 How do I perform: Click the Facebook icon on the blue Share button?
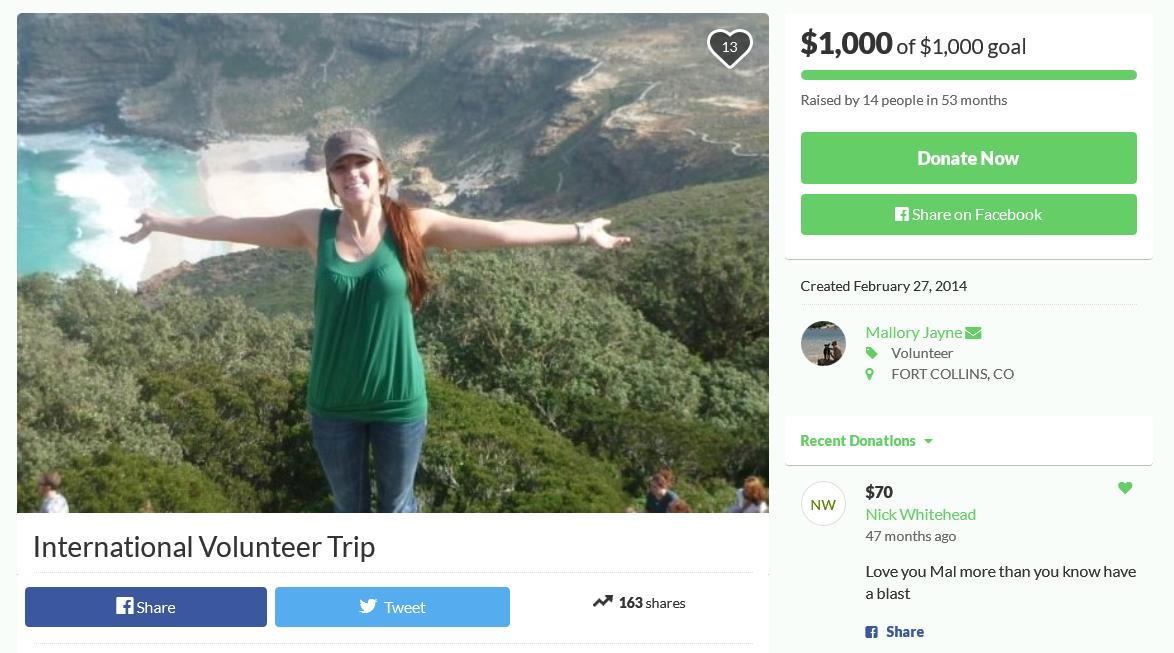[124, 606]
